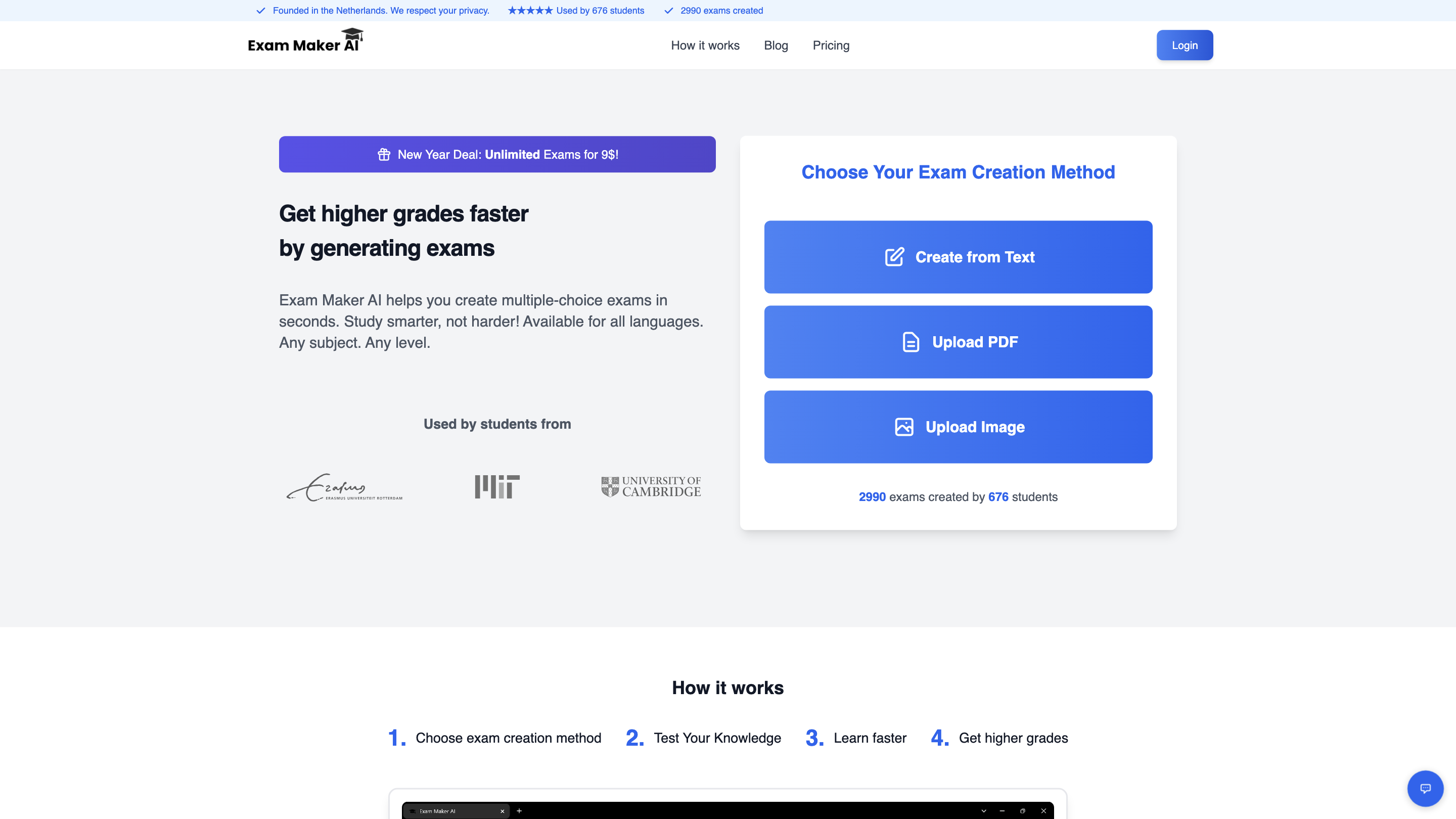Open the Pricing page
Viewport: 1456px width, 819px height.
click(831, 45)
